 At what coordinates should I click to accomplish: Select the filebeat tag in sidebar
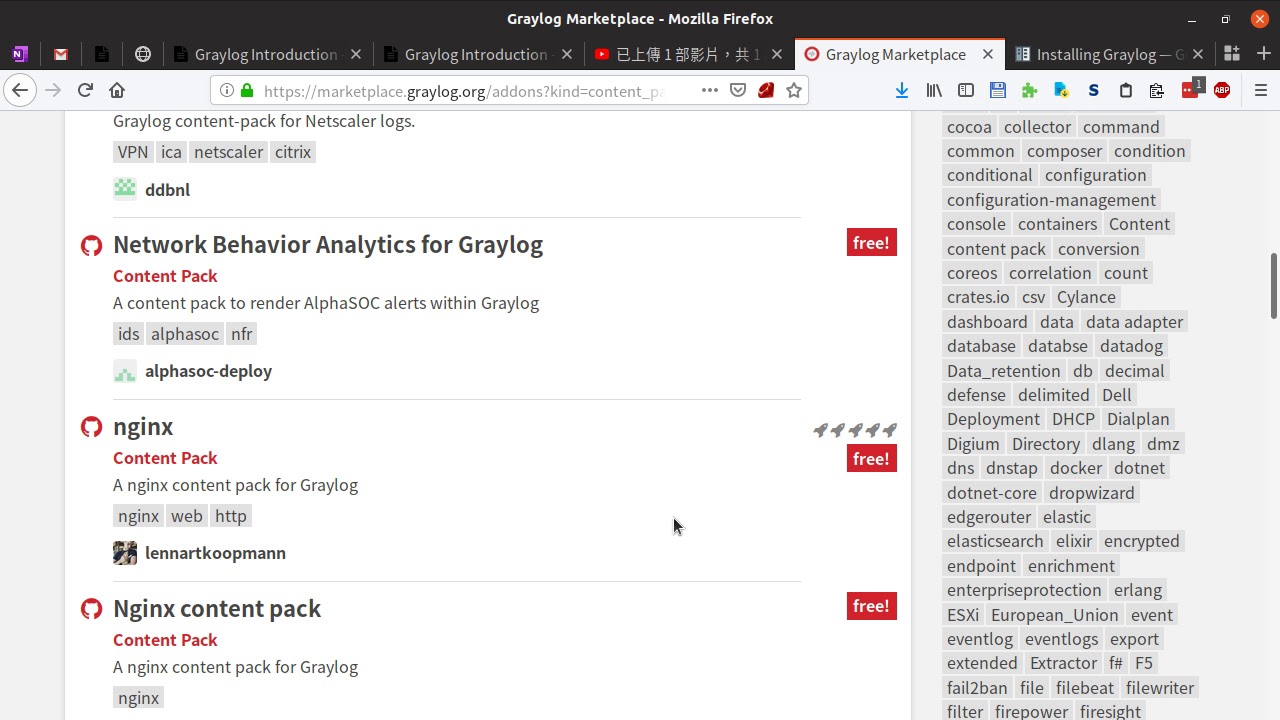pyautogui.click(x=1085, y=688)
